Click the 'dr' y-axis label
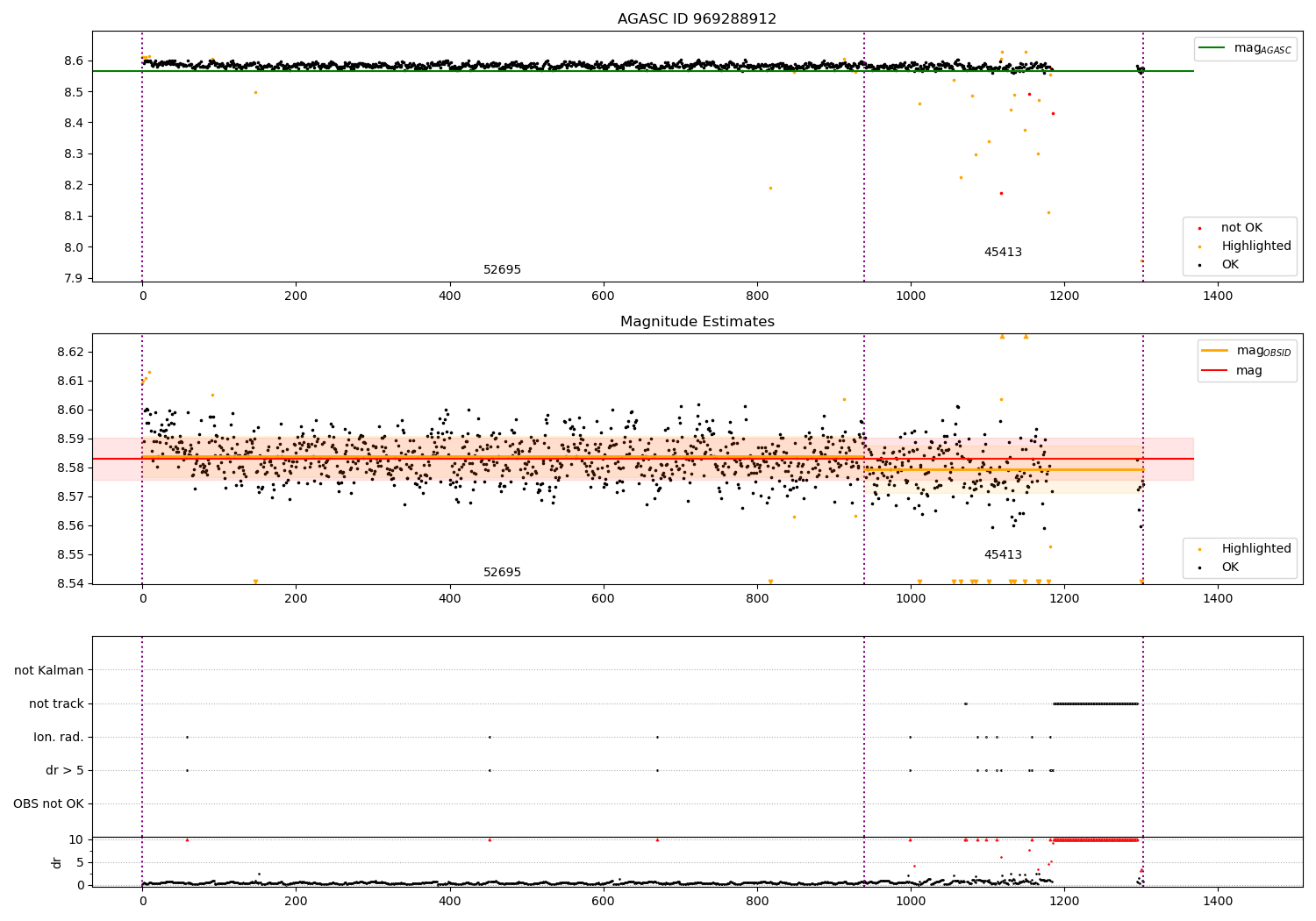Screen dimensions: 1316x921 tap(57, 862)
